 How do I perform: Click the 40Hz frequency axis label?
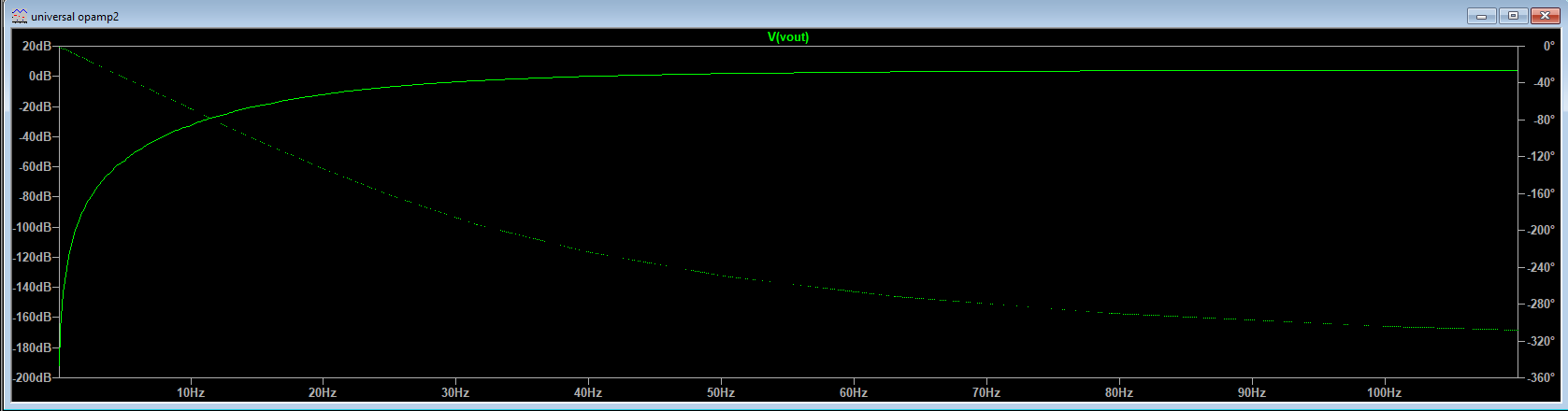(588, 393)
